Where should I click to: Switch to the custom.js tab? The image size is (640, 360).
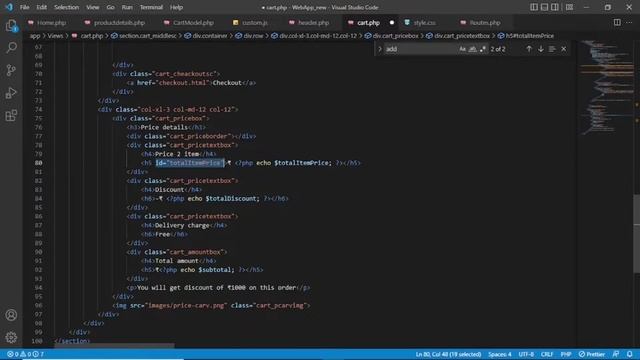pos(254,23)
